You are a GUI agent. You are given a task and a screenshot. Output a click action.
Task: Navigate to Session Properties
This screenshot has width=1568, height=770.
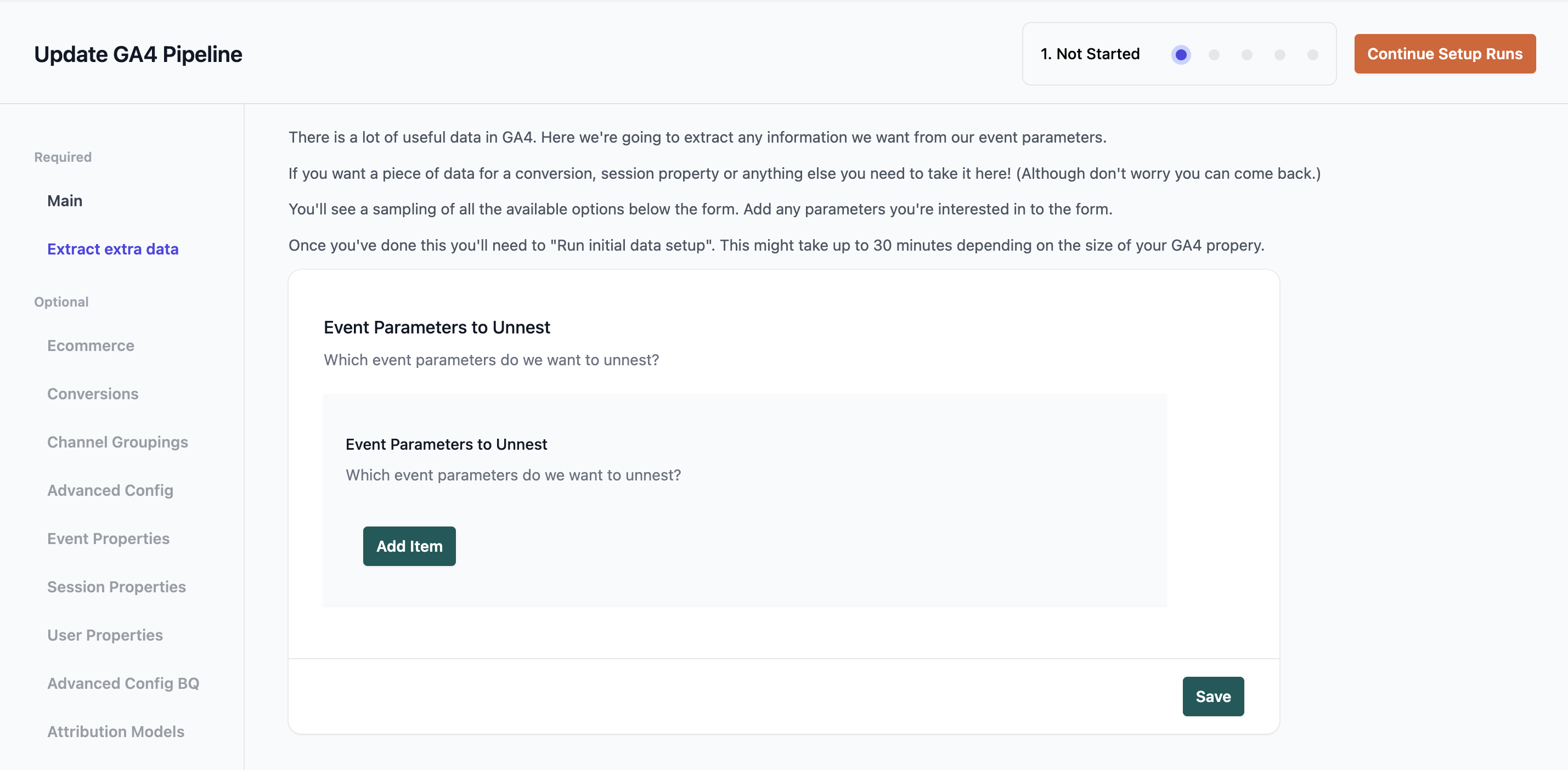click(117, 587)
